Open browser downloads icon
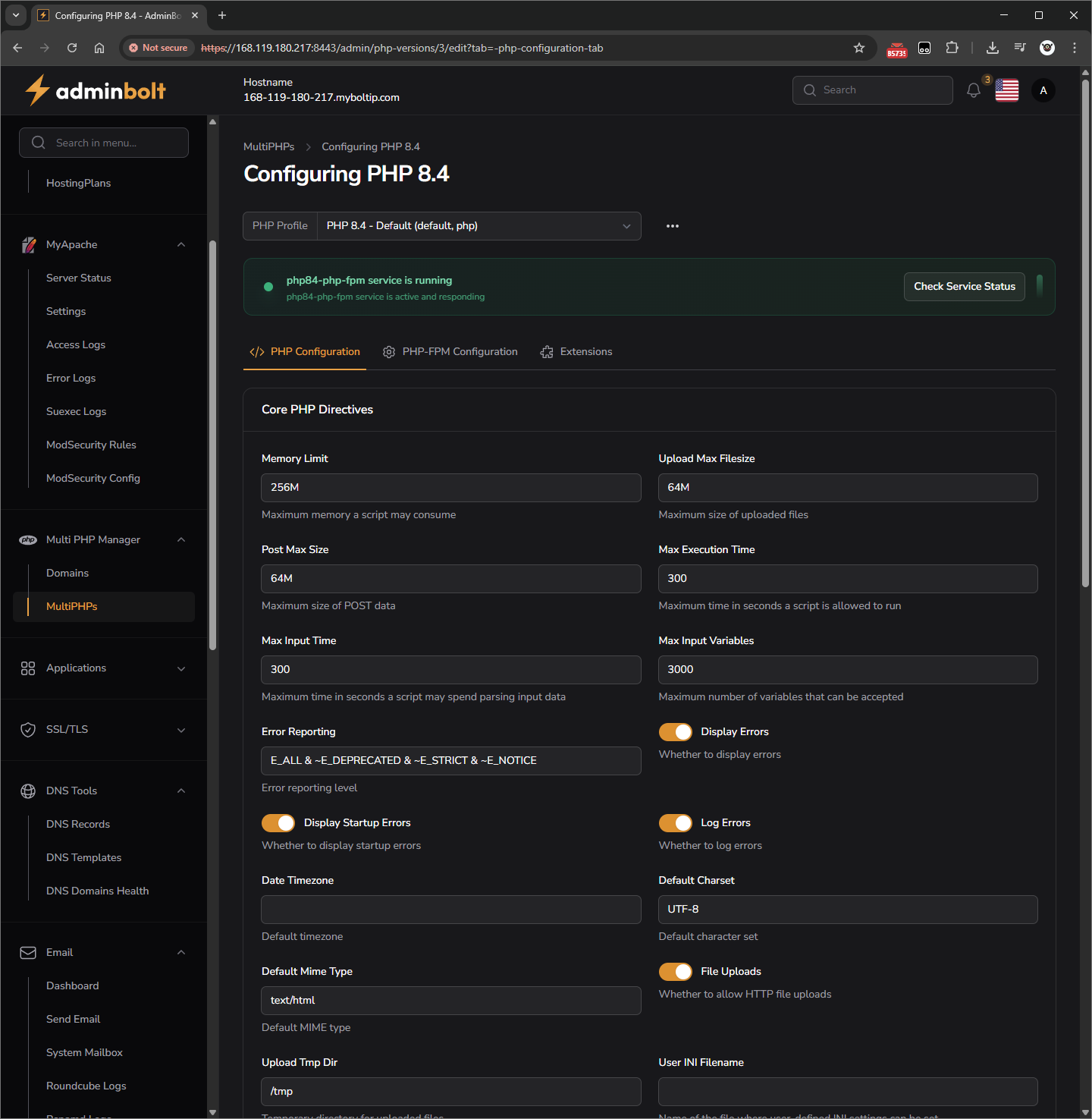 pyautogui.click(x=992, y=48)
